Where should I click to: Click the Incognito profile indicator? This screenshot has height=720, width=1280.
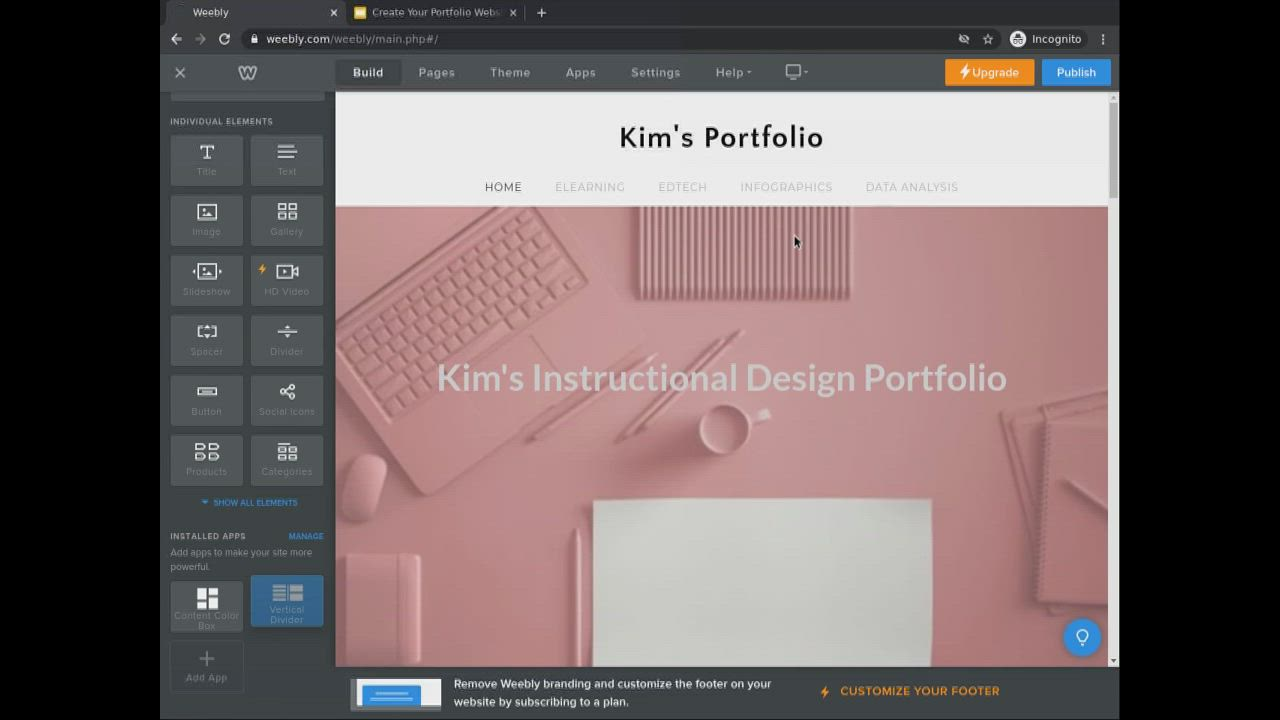click(1046, 39)
